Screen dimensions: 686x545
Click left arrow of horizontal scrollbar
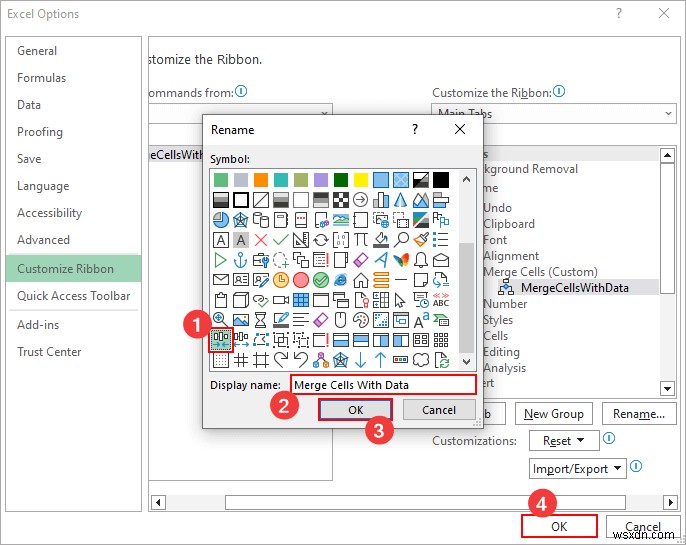pos(158,502)
